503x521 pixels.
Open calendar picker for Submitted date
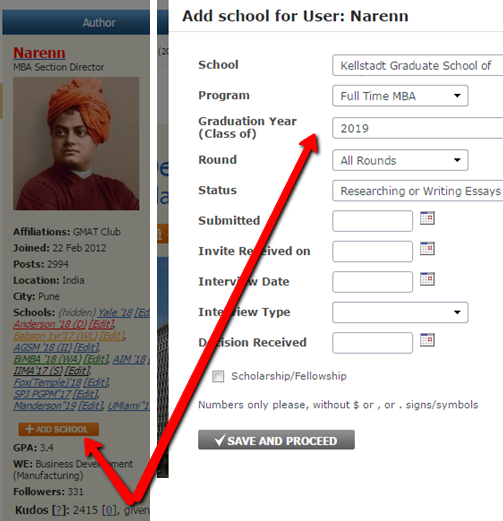pyautogui.click(x=427, y=218)
